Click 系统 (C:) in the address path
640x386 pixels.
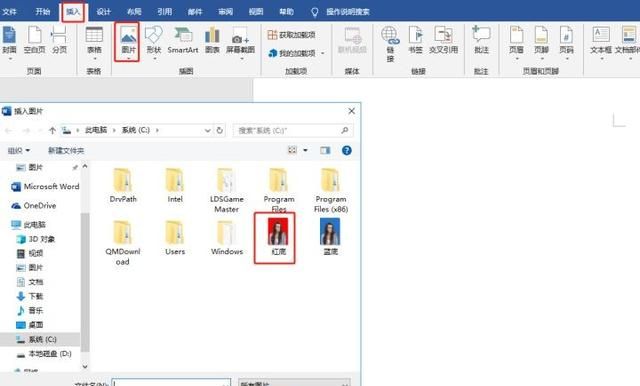(x=136, y=130)
